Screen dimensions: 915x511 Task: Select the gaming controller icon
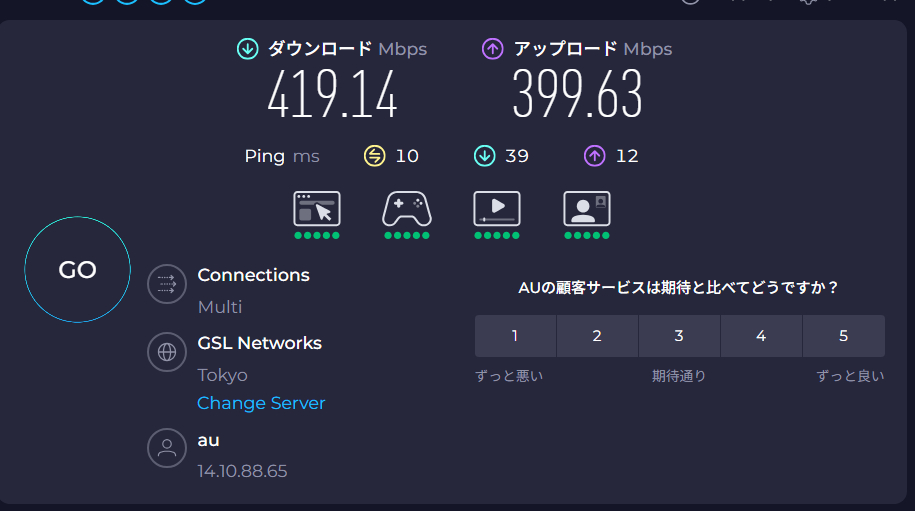click(407, 209)
